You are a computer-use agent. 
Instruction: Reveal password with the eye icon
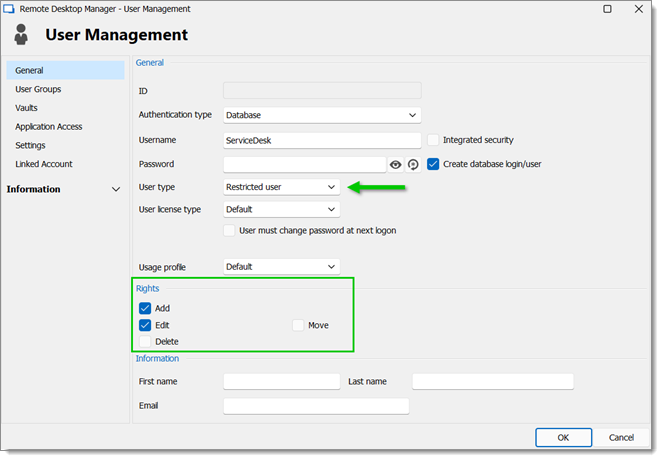pyautogui.click(x=396, y=165)
